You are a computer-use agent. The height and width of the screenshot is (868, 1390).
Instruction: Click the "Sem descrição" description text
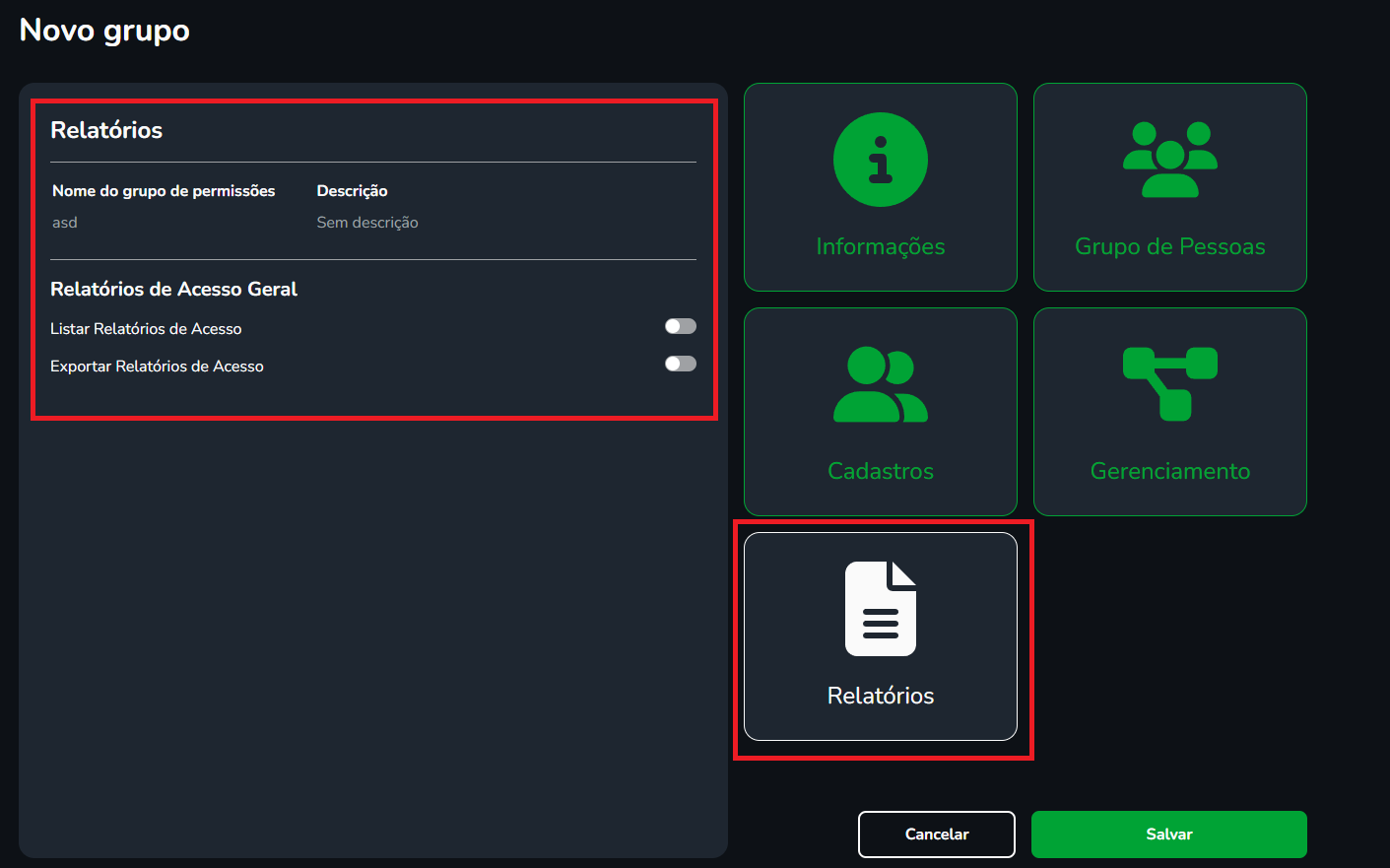click(x=366, y=223)
